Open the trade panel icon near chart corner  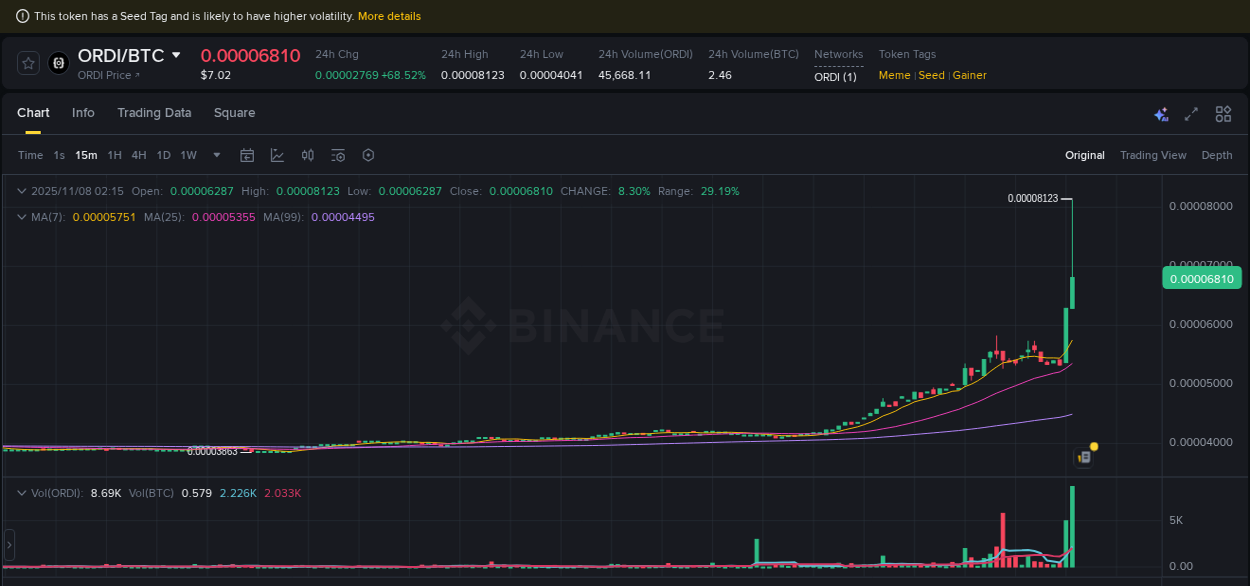click(x=1084, y=456)
